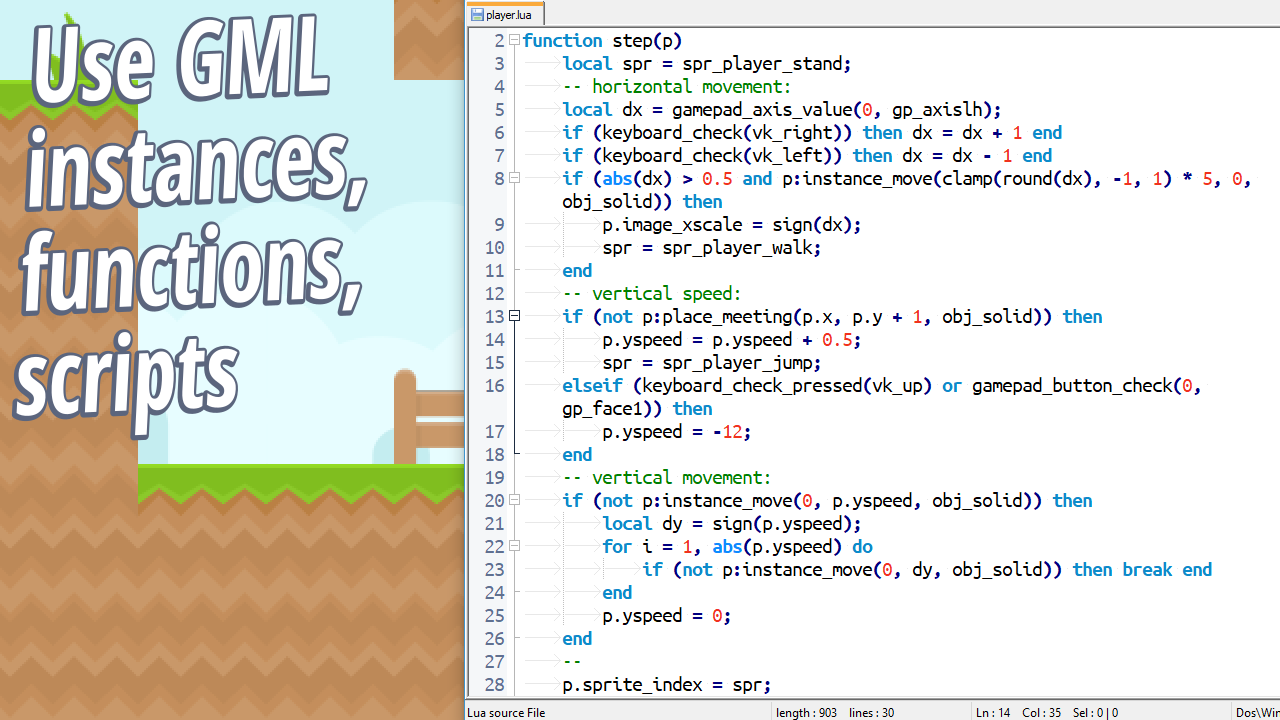Click 'keyboard_check(vk_left)' in line 7

(722, 156)
